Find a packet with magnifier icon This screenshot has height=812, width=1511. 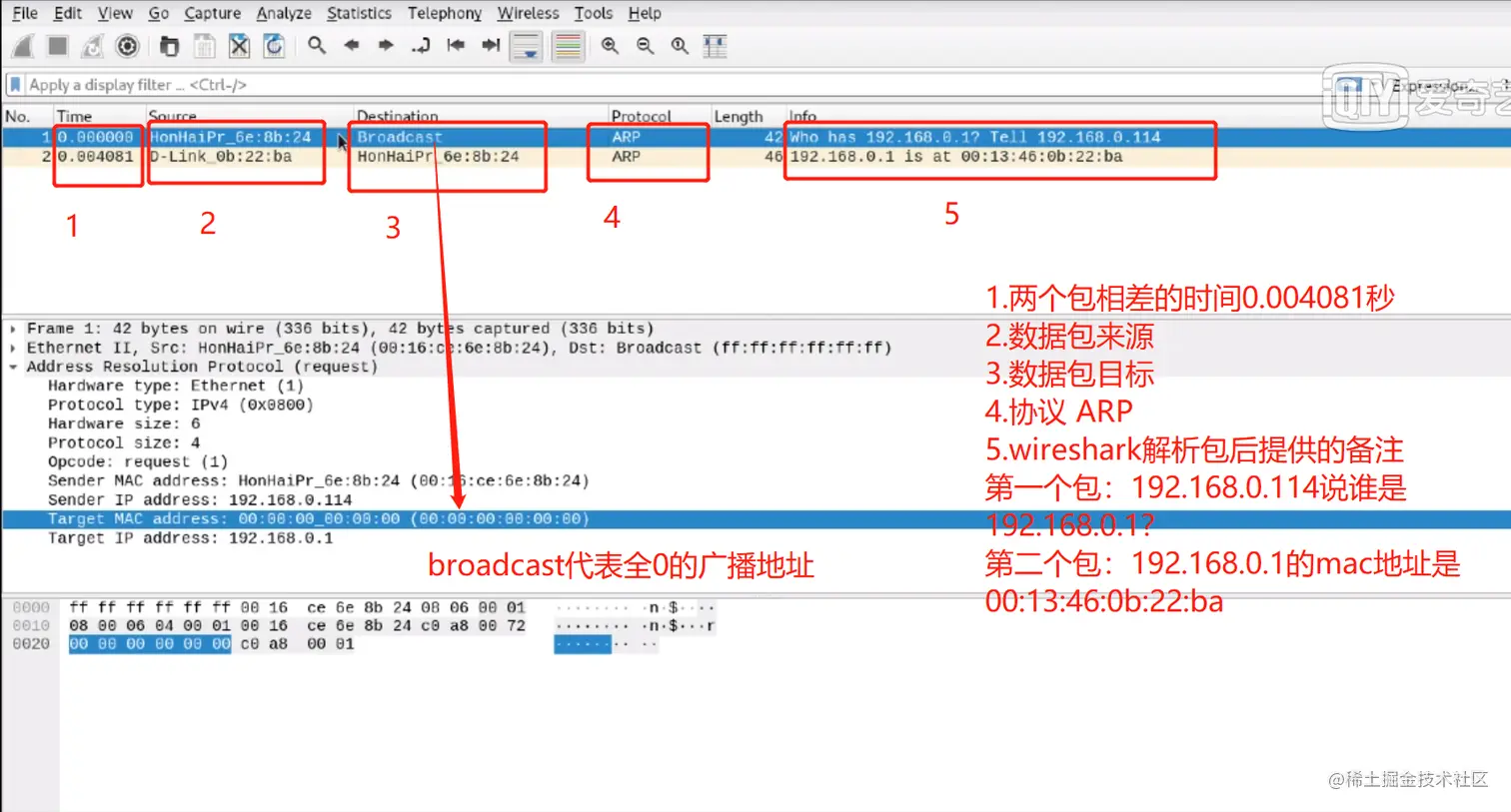pos(317,45)
